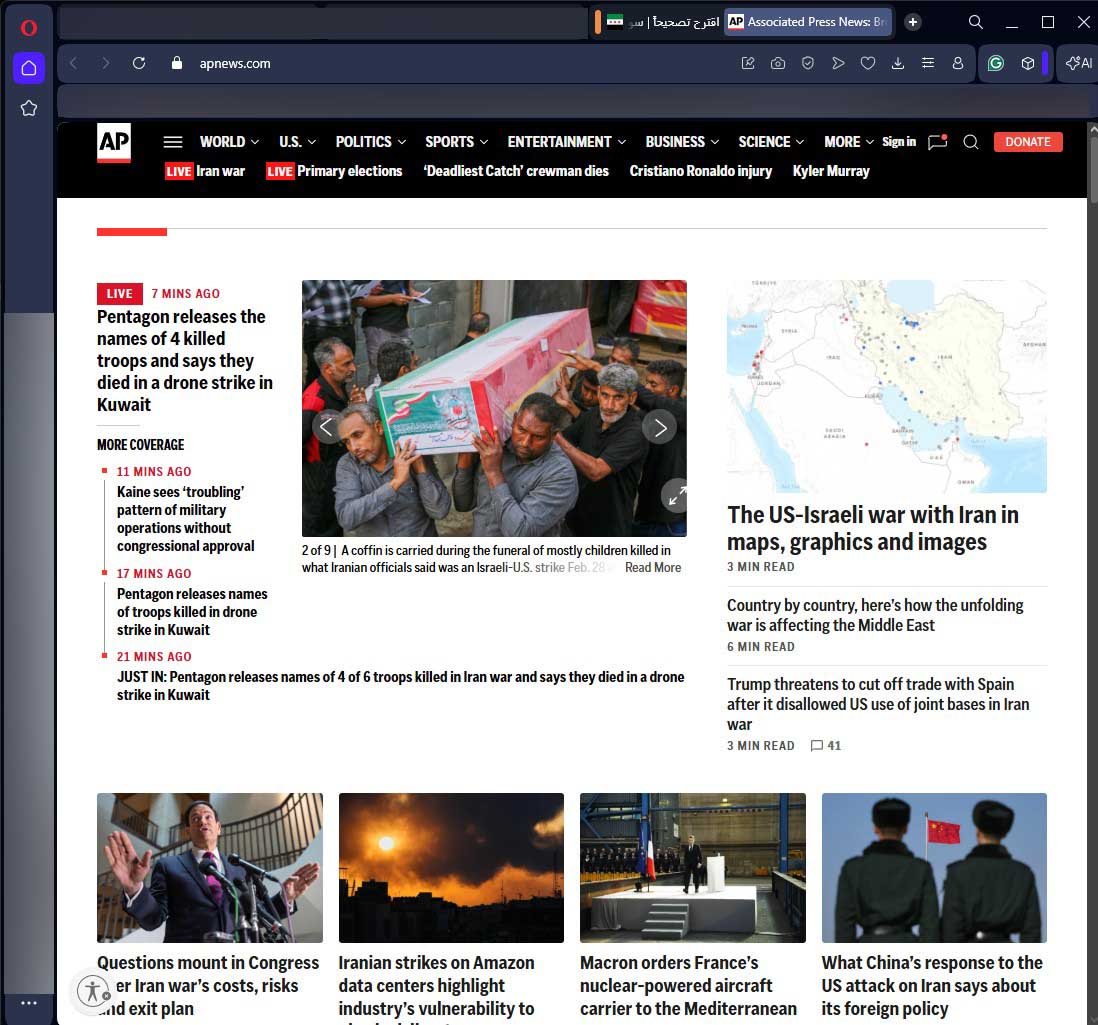
Task: Click the heart bookmark icon in address bar
Action: (868, 63)
